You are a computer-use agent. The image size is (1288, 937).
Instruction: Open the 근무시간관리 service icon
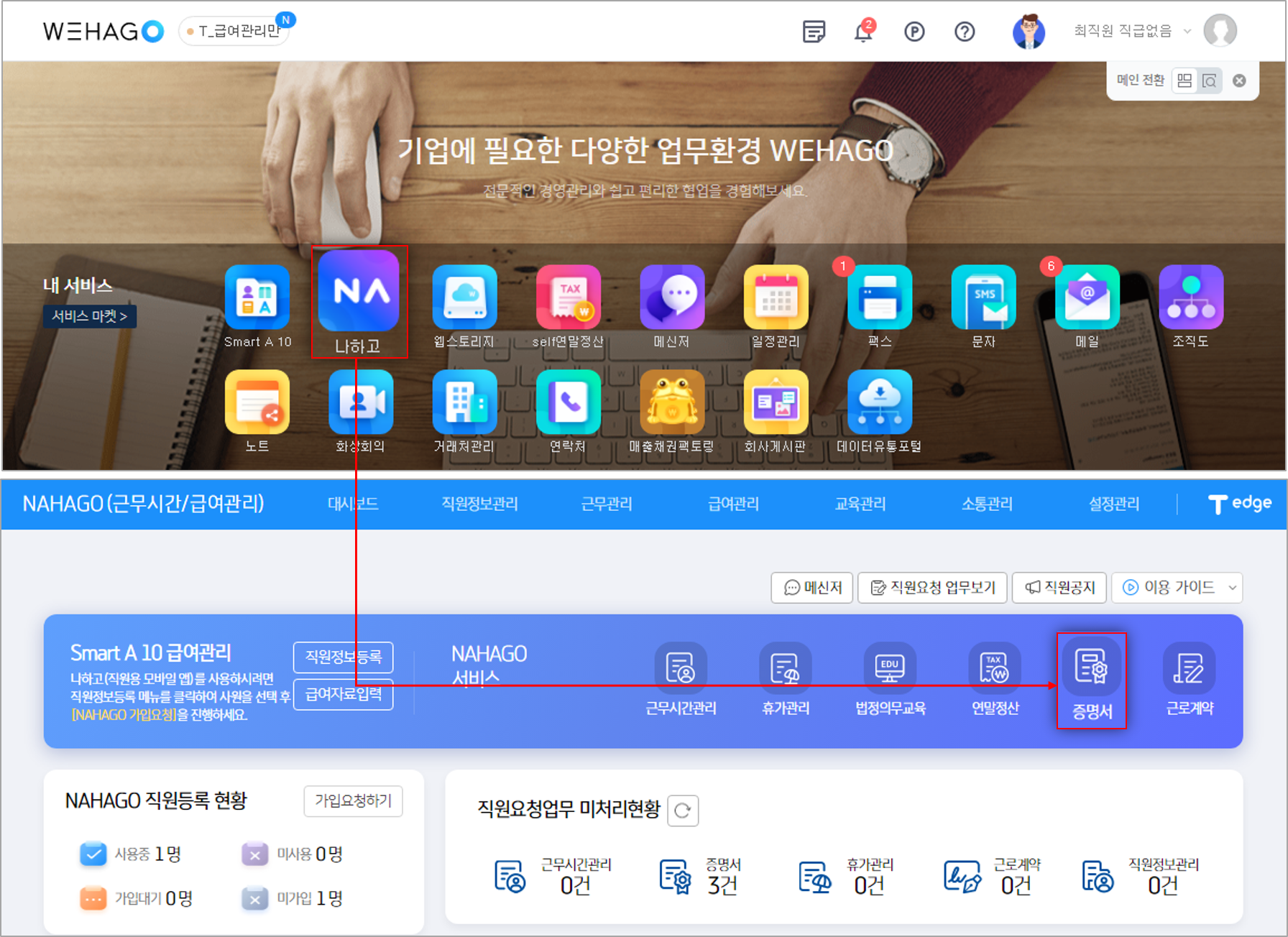point(680,668)
